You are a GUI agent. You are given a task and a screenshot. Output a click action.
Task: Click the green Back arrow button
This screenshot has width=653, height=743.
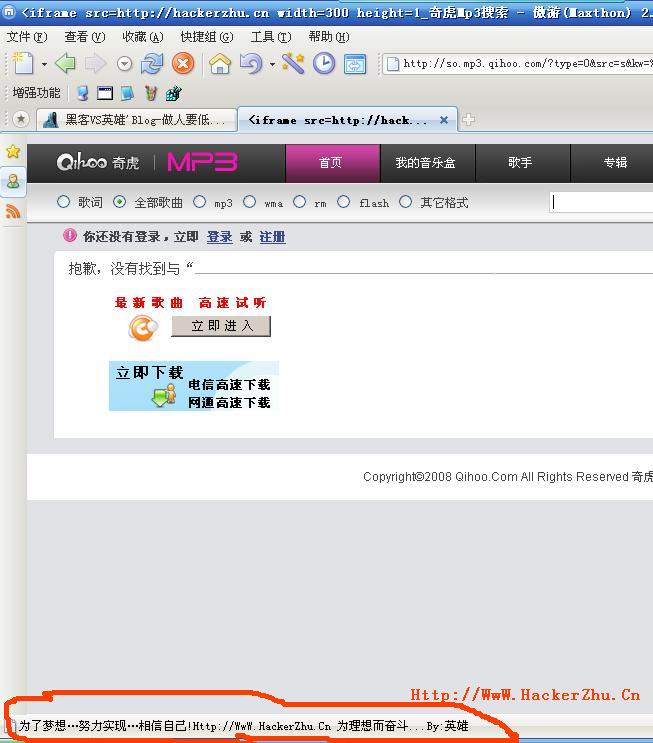coord(65,64)
